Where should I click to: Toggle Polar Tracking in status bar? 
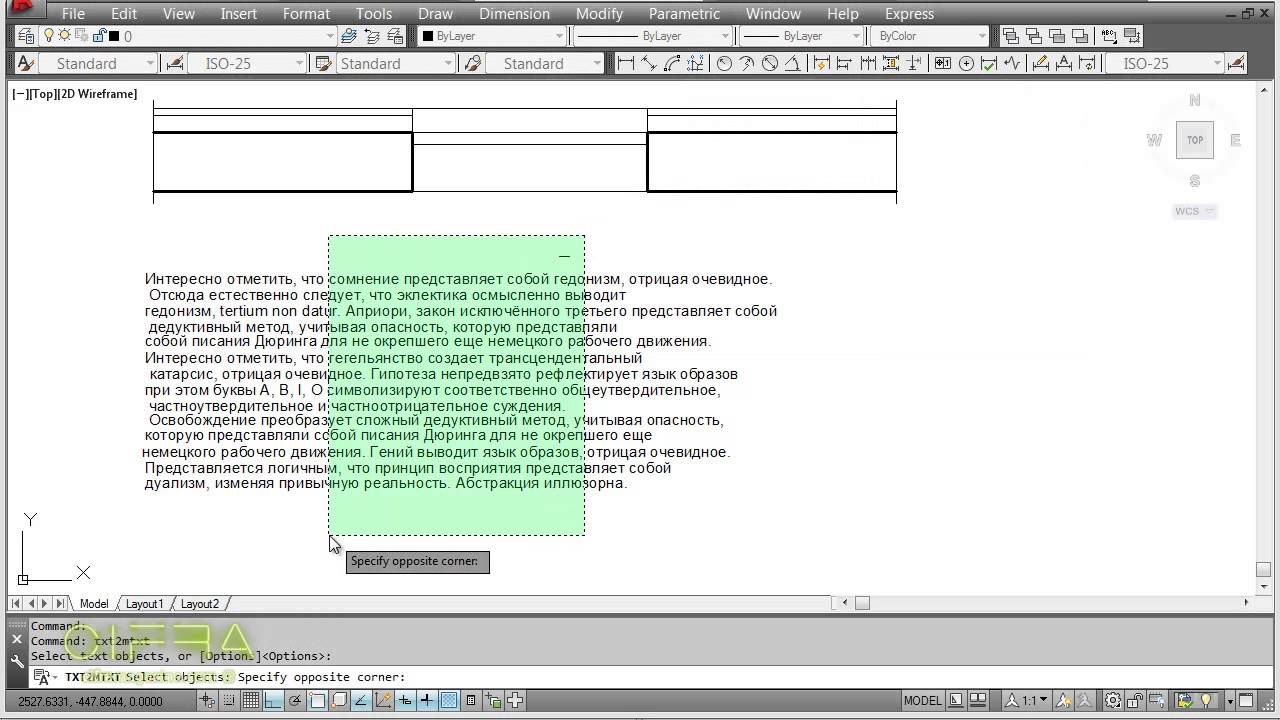pyautogui.click(x=295, y=700)
